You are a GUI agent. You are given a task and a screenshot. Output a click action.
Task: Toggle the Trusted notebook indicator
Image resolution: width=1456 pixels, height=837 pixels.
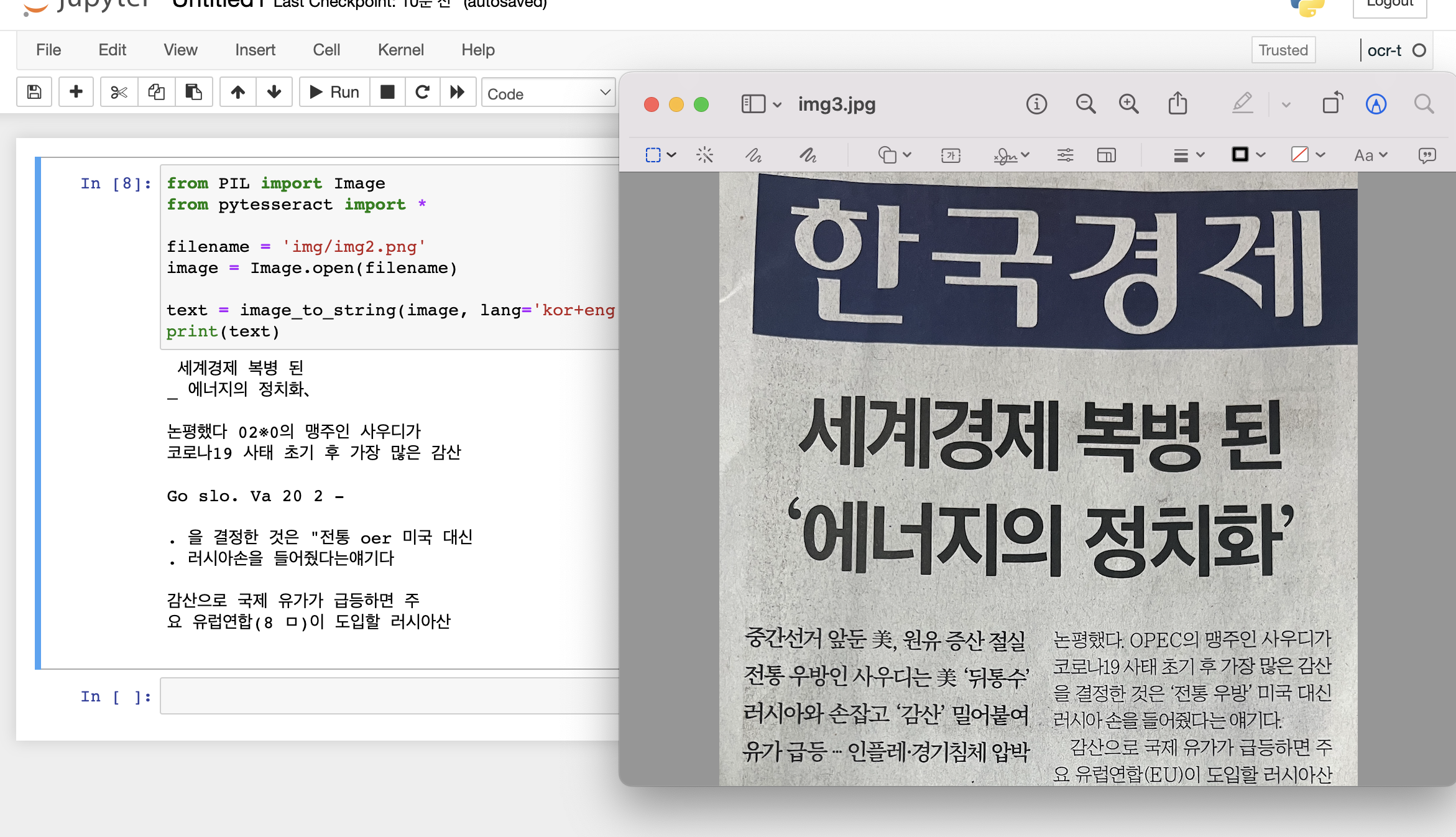click(1283, 50)
